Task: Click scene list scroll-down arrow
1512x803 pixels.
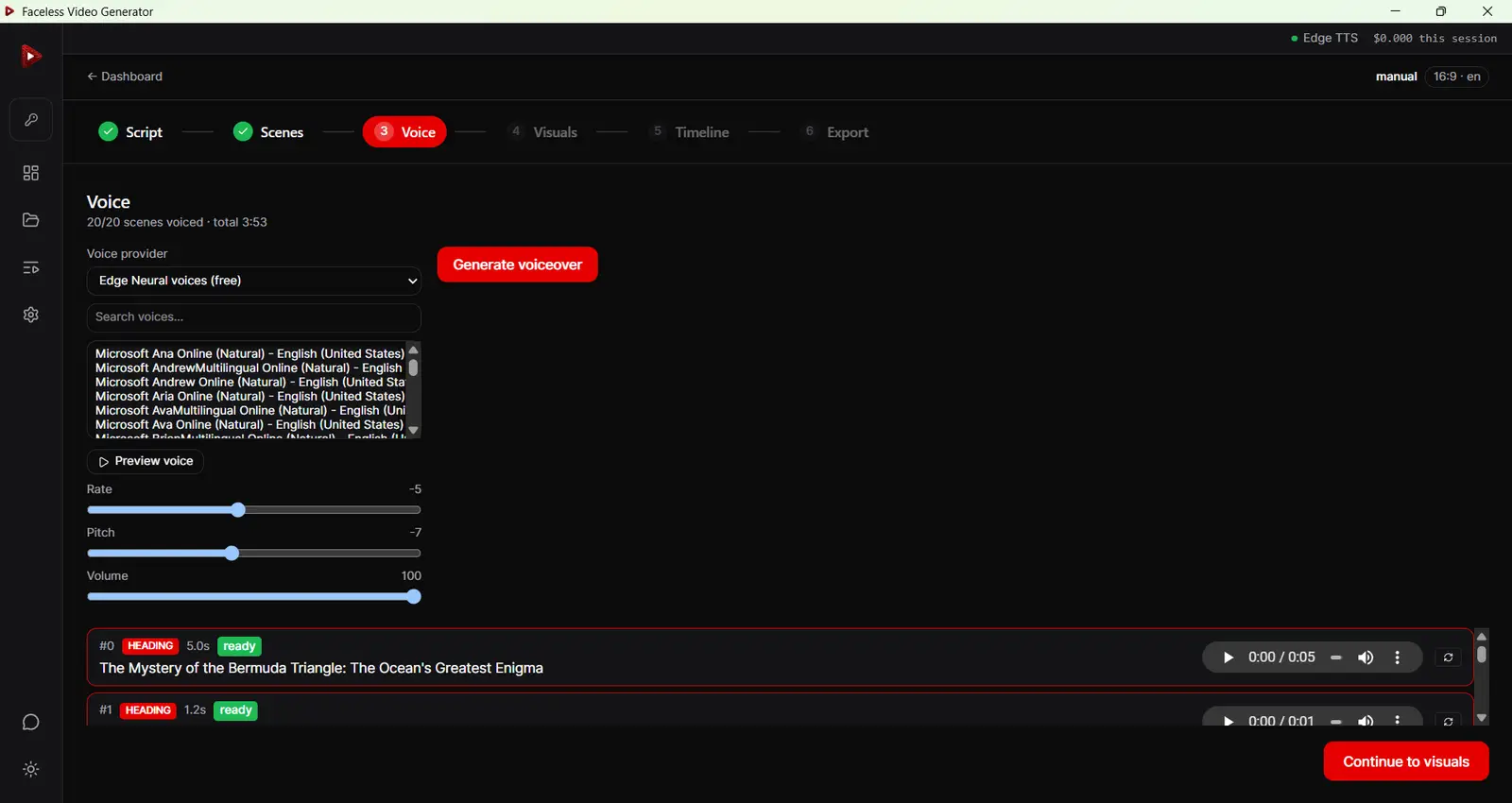Action: pos(1482,718)
